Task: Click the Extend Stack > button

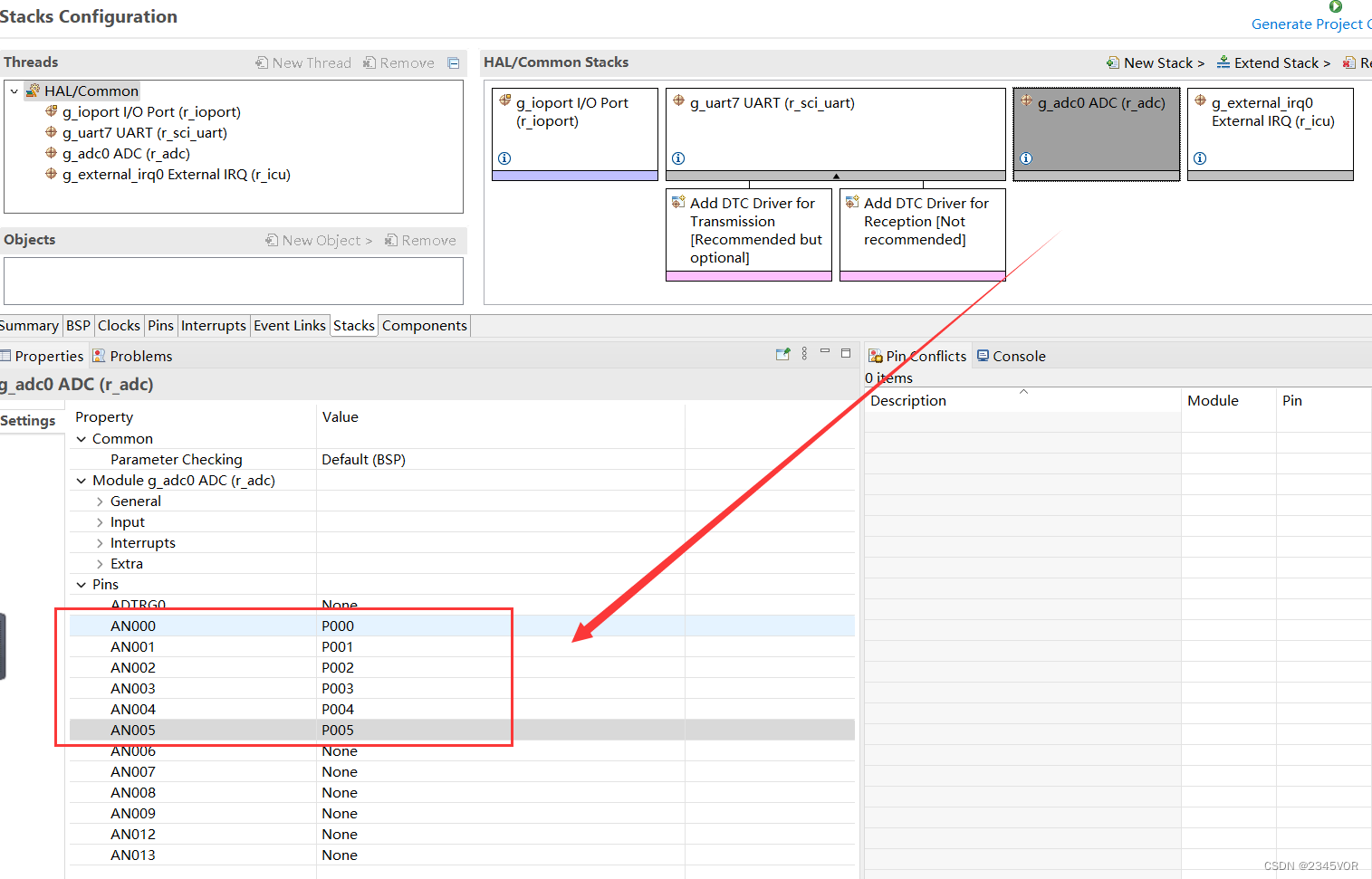Action: (x=1273, y=62)
